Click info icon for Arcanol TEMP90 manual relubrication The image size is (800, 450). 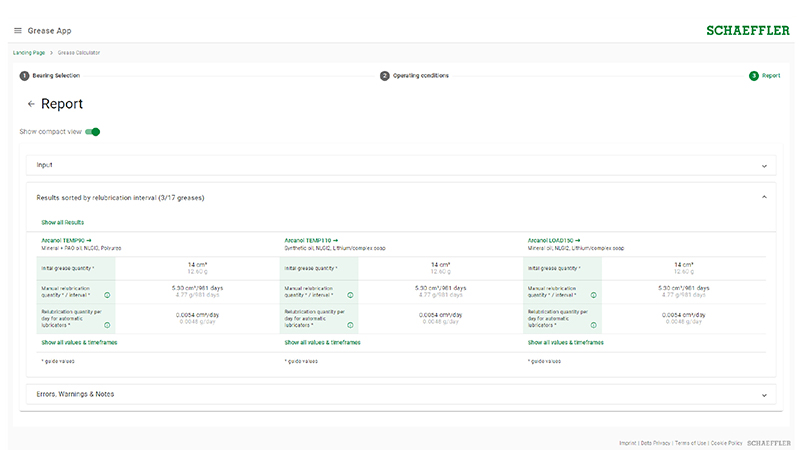(x=107, y=295)
